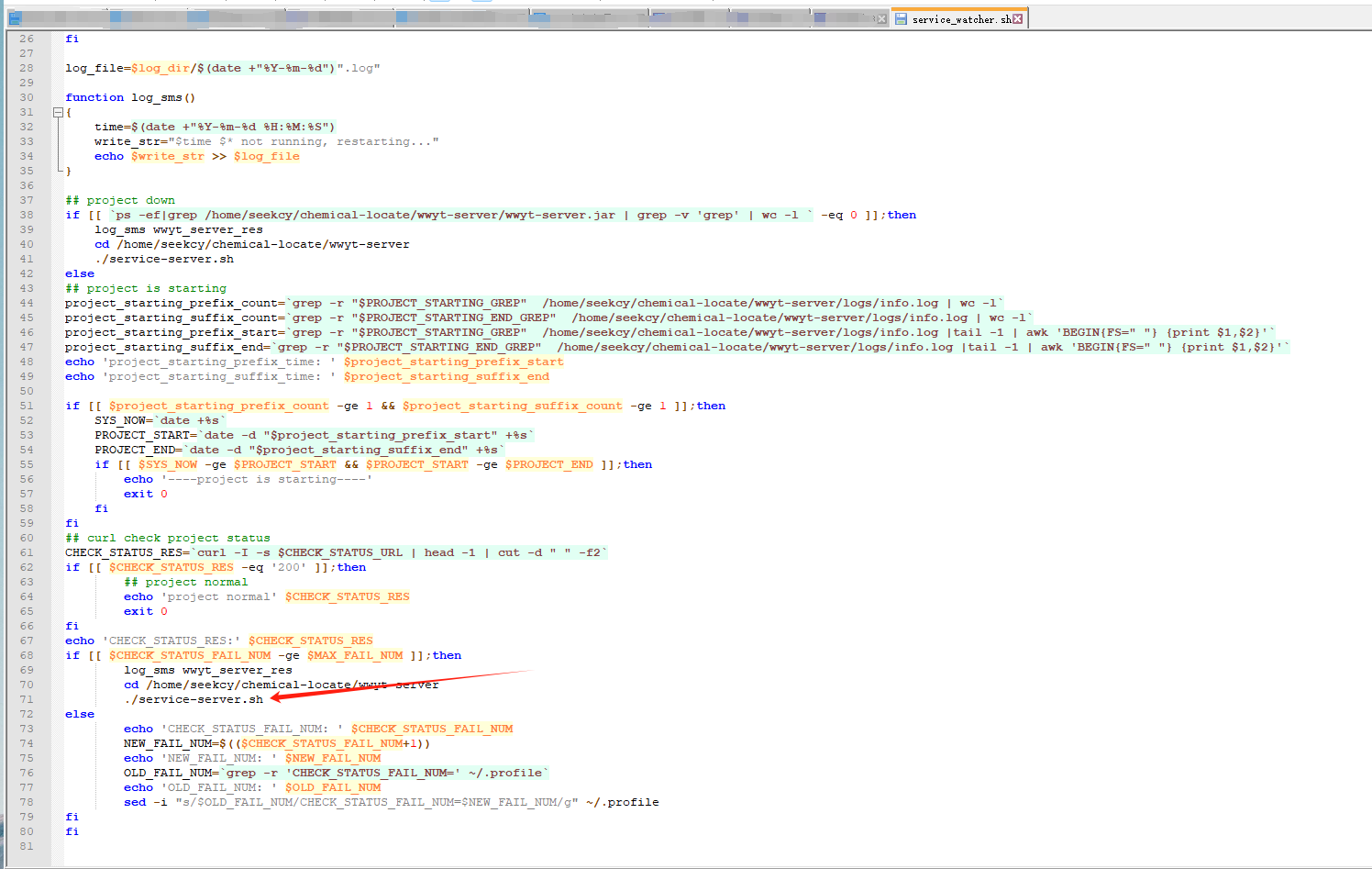1372x869 pixels.
Task: Click 'exit 0' on line 57
Action: pos(146,494)
